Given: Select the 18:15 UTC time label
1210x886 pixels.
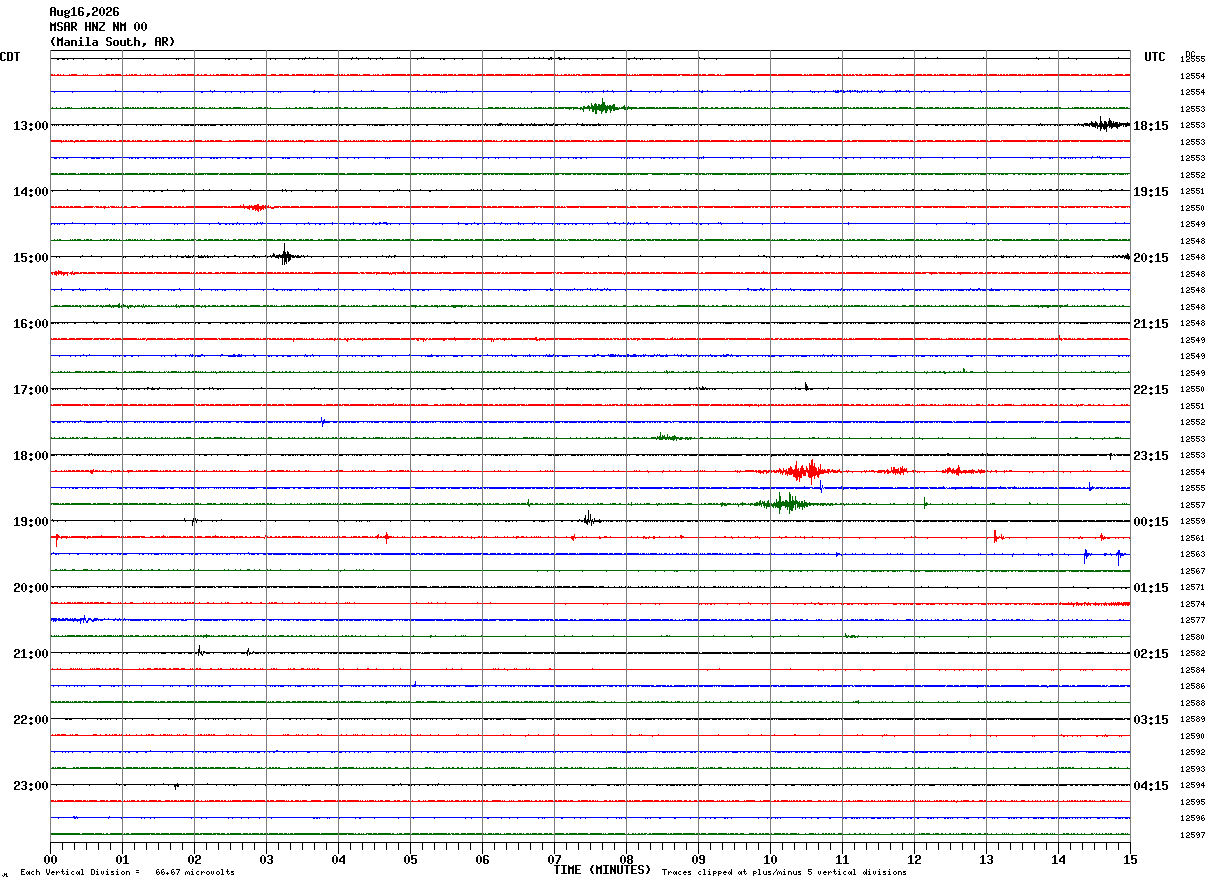Looking at the screenshot, I should click(x=1151, y=126).
